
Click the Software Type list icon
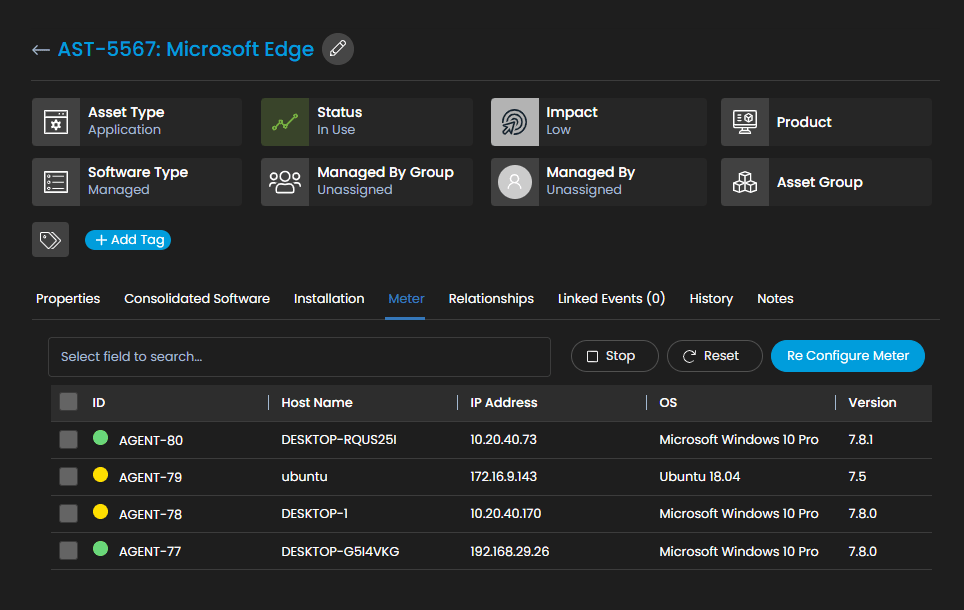56,182
